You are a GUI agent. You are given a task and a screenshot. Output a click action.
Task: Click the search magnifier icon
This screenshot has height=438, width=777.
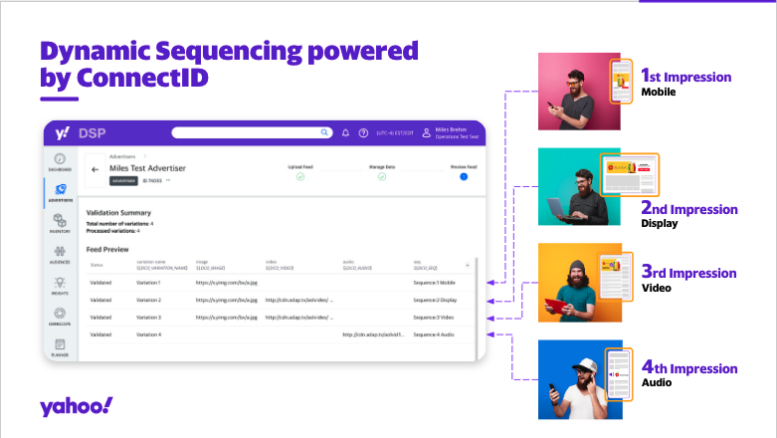(324, 132)
